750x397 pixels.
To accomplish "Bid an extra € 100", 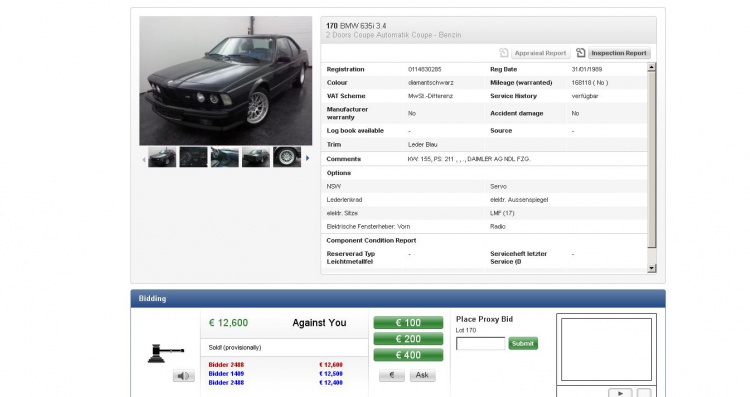I will point(408,323).
